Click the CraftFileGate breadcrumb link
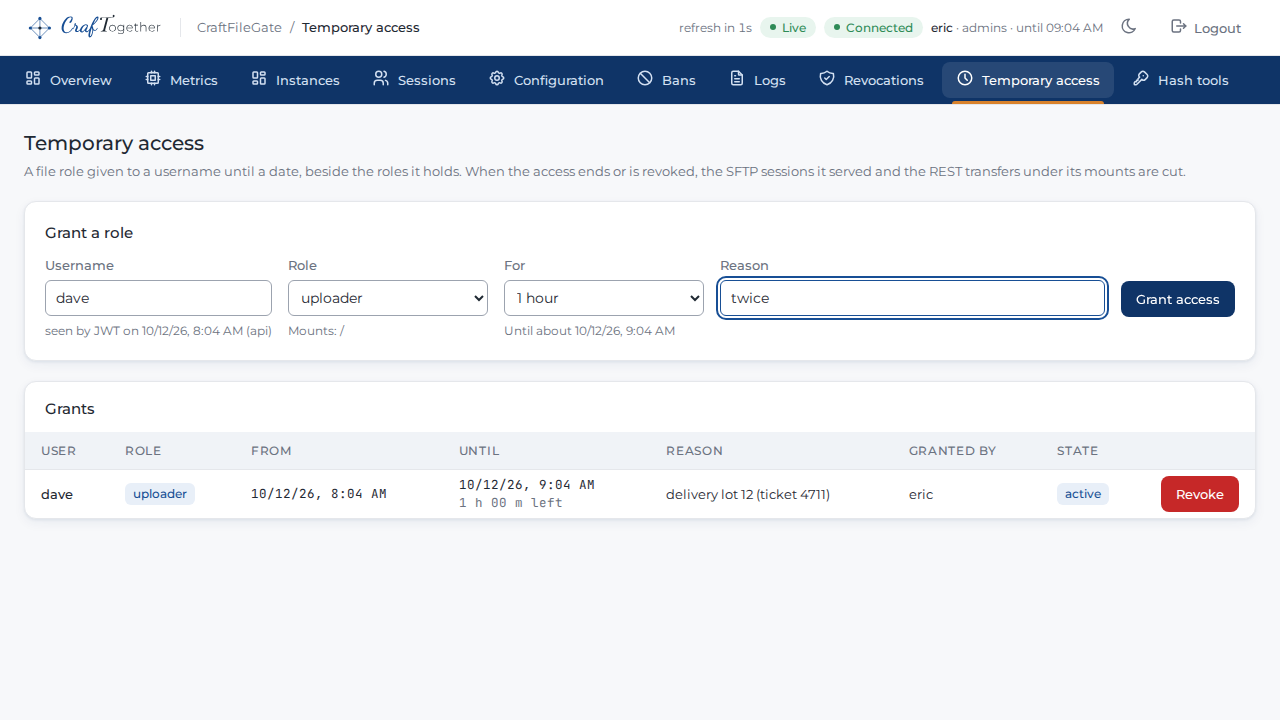 click(x=239, y=27)
